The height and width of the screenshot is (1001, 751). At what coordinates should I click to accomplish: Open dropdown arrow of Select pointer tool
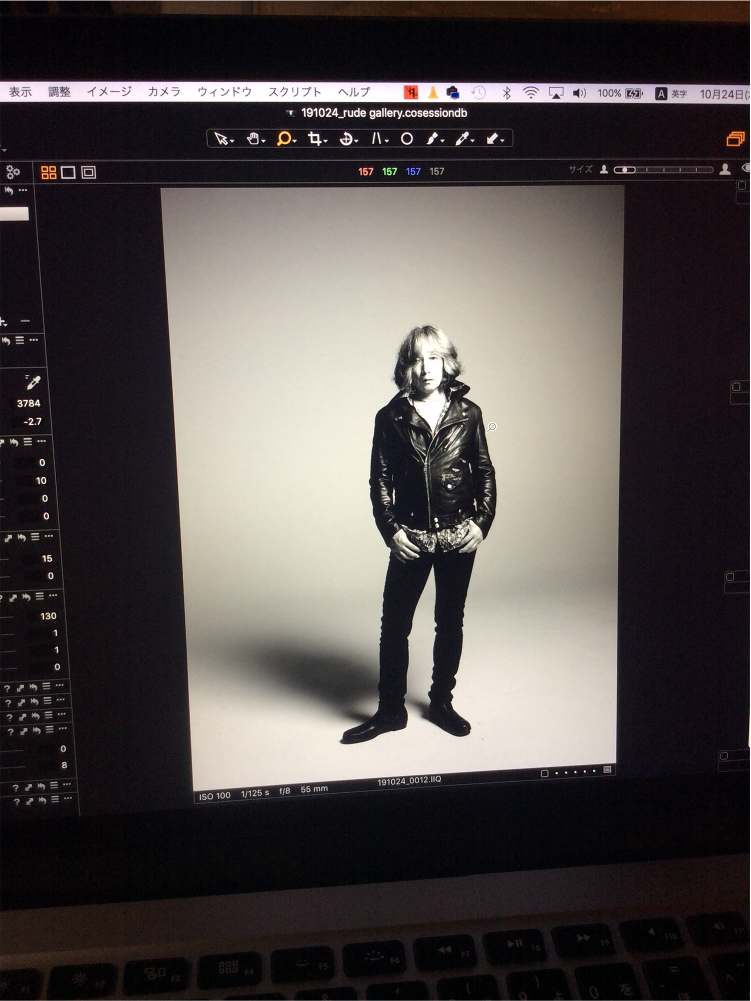(x=232, y=141)
